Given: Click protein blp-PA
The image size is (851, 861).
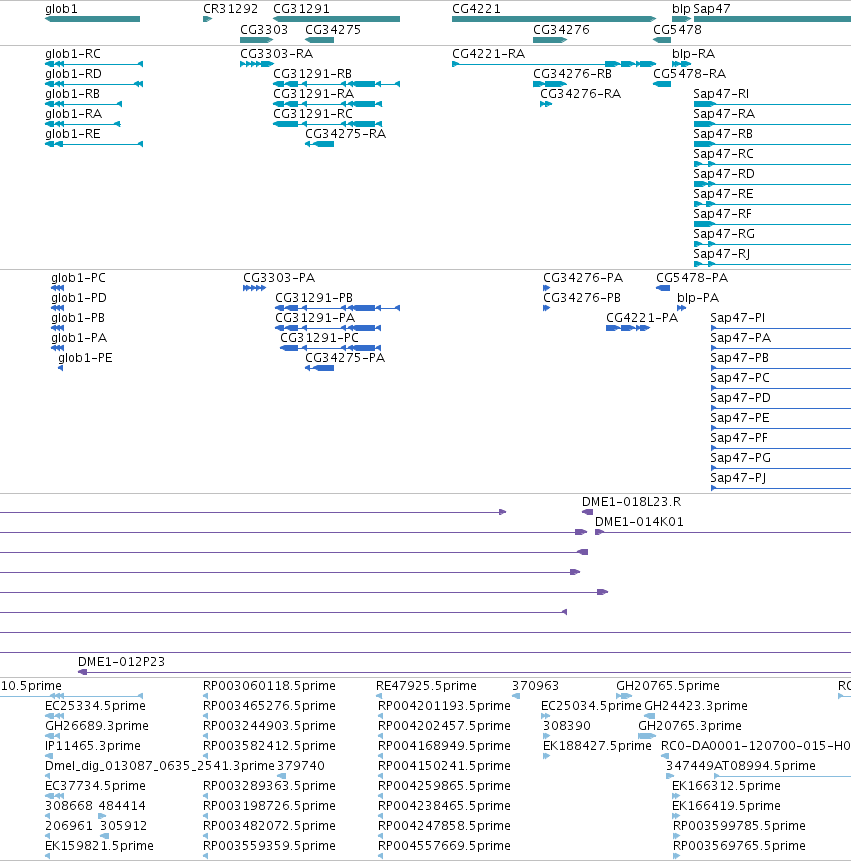Looking at the screenshot, I should pyautogui.click(x=698, y=298).
